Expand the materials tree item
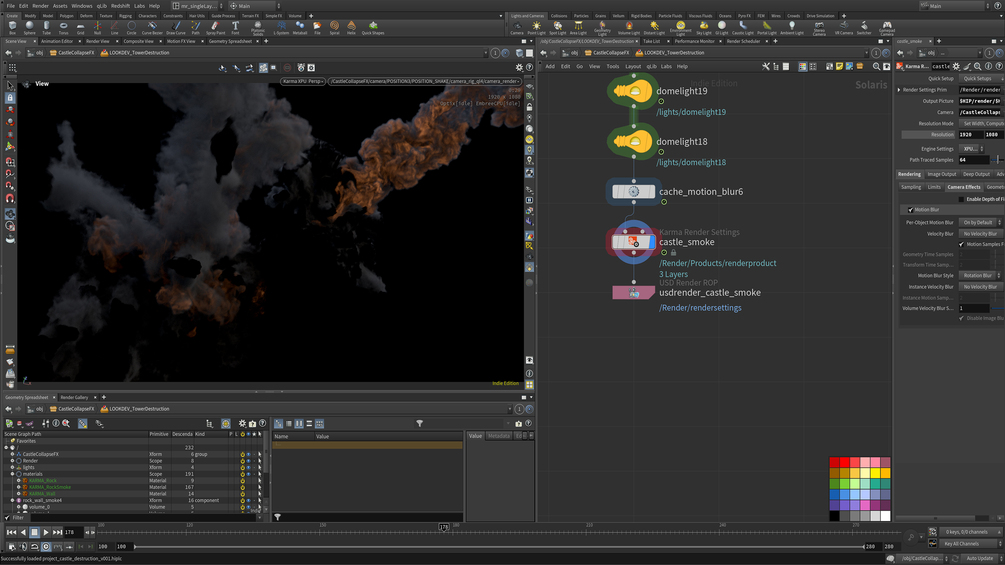1005x565 pixels. click(13, 474)
